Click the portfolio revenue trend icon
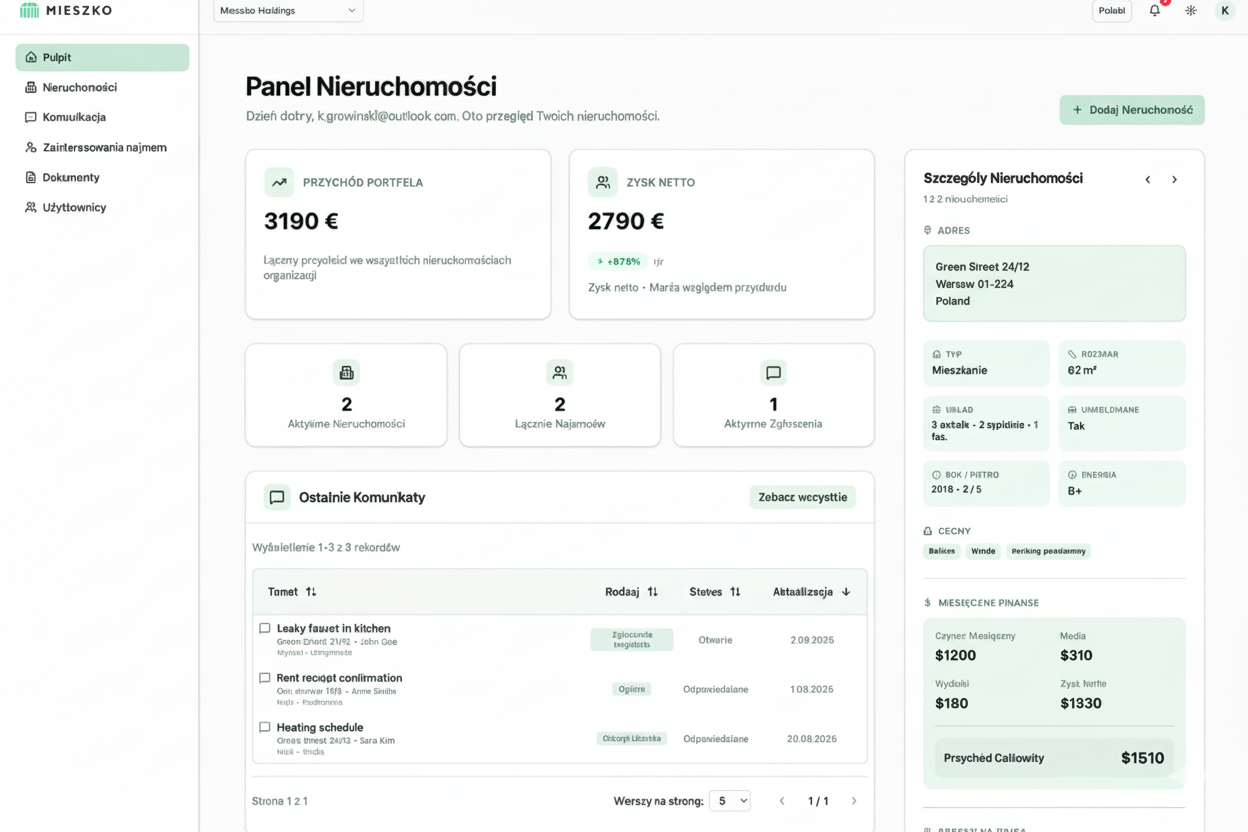Viewport: 1248px width, 832px height. pyautogui.click(x=279, y=182)
